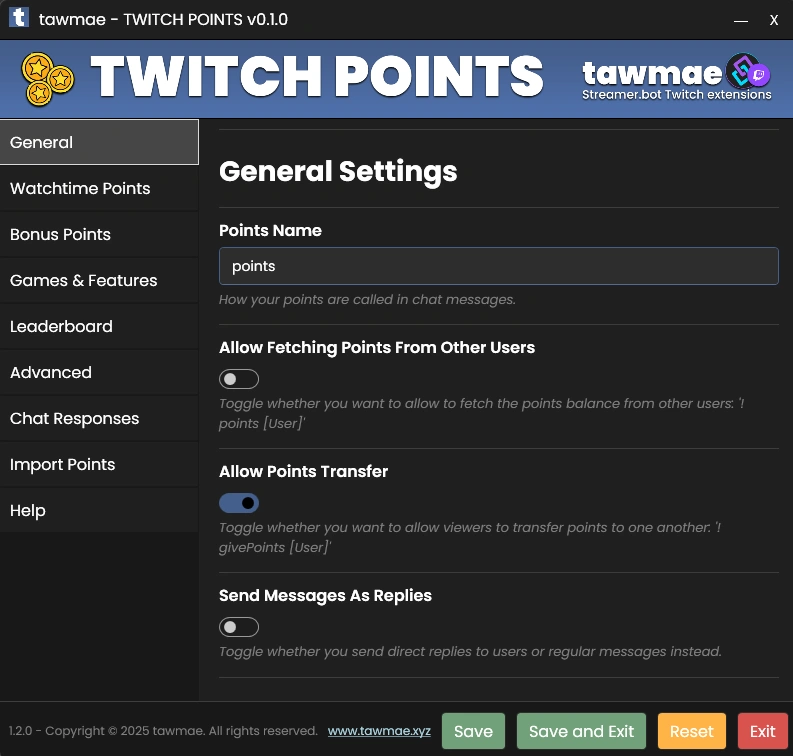Disable the Allow Points Transfer switch
Image resolution: width=793 pixels, height=756 pixels.
[x=239, y=503]
